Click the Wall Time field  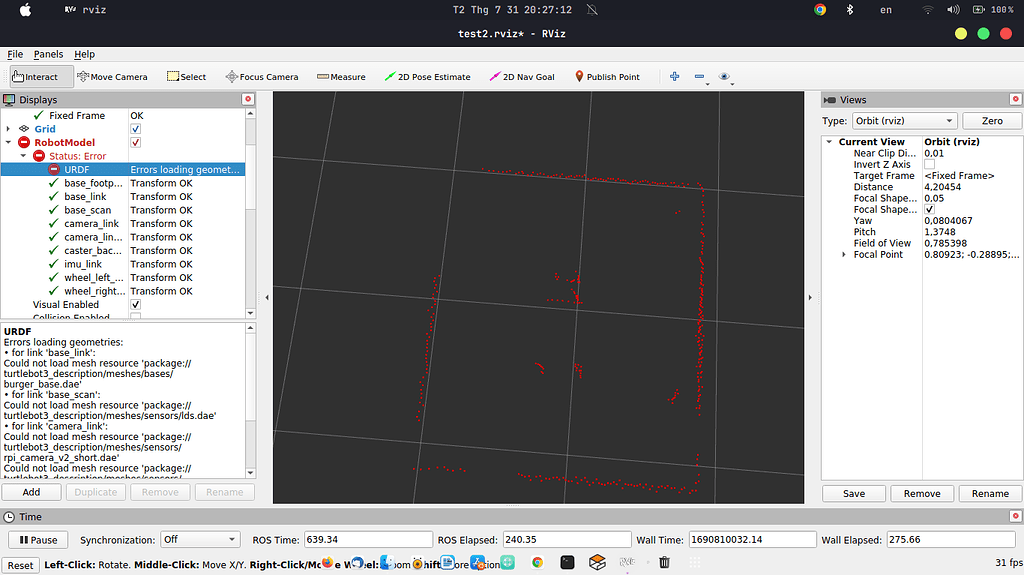tap(752, 540)
